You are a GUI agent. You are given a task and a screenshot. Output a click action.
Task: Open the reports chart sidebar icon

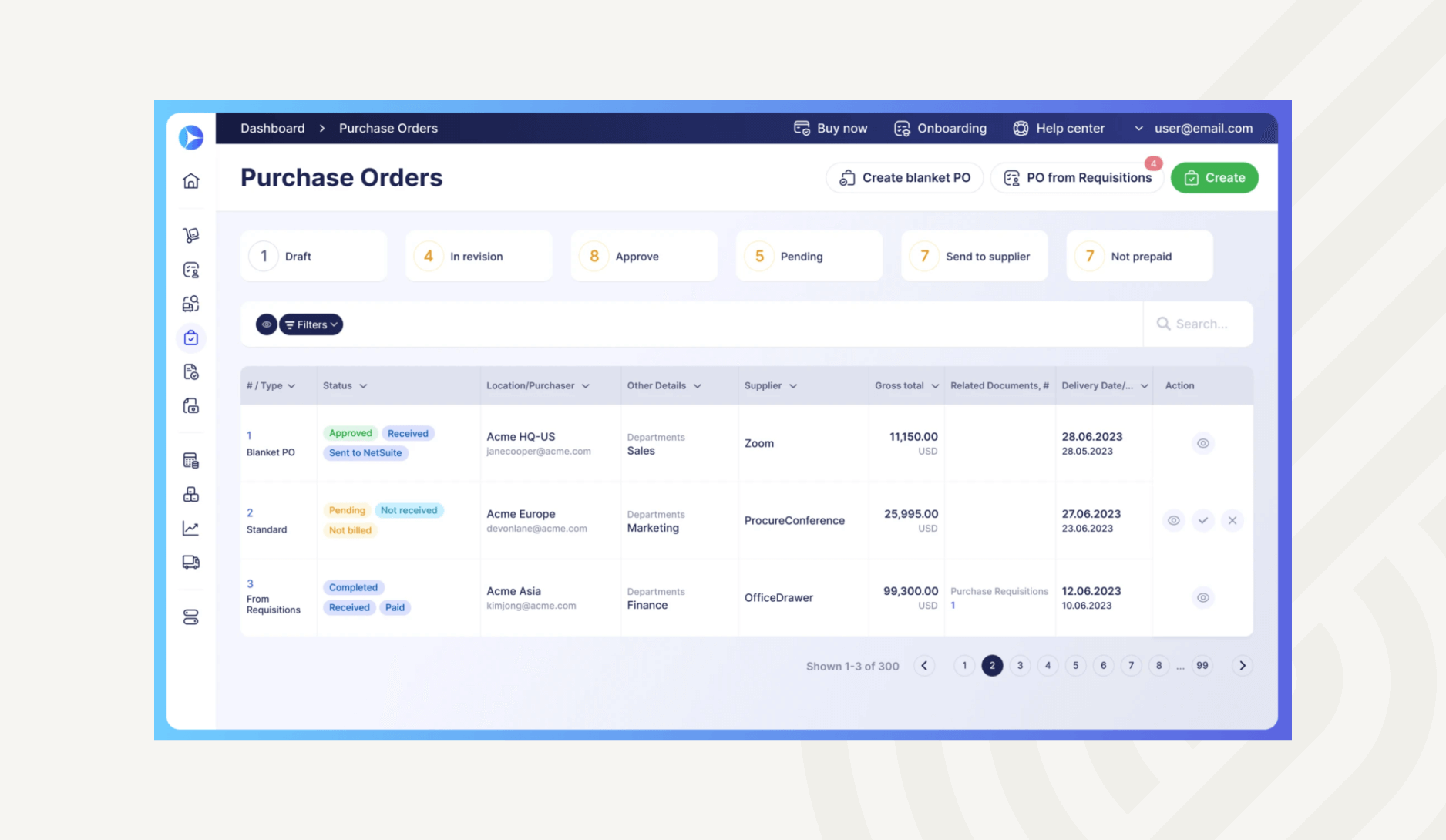point(191,528)
